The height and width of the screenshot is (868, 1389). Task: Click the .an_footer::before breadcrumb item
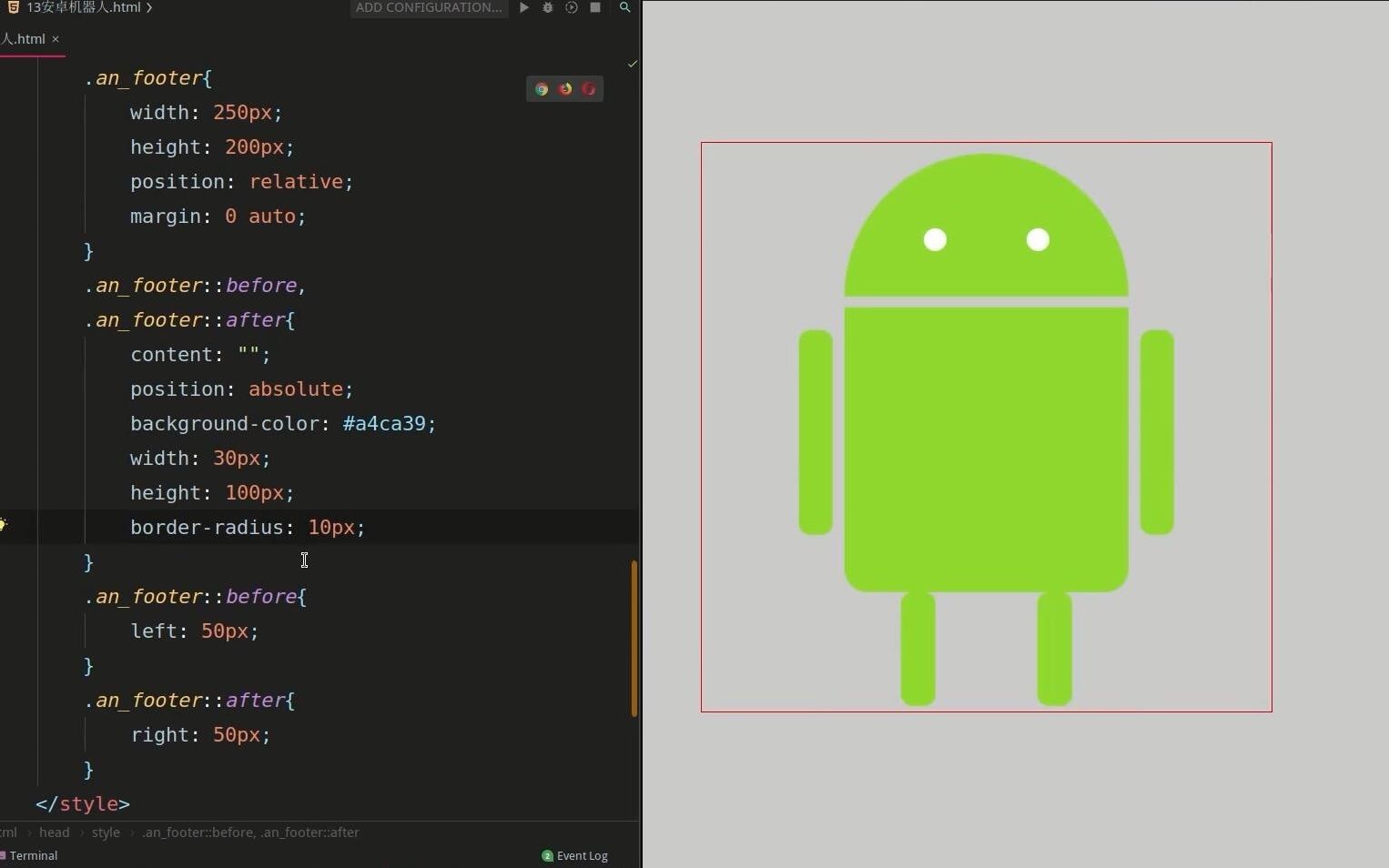[250, 833]
